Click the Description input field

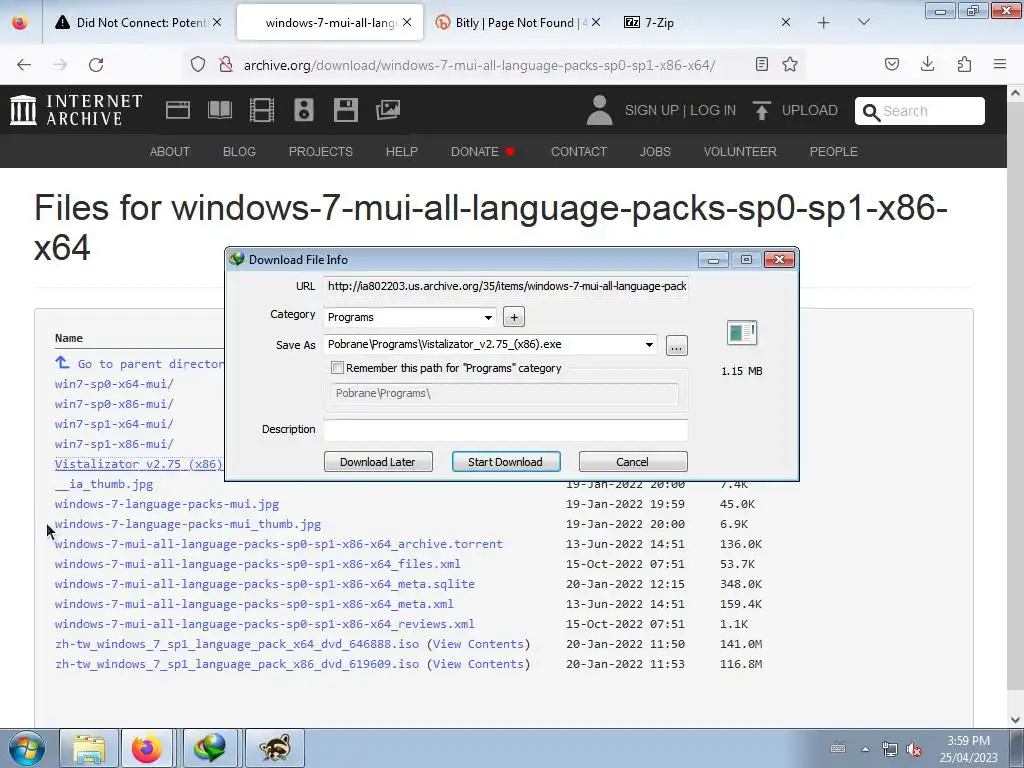tap(505, 430)
